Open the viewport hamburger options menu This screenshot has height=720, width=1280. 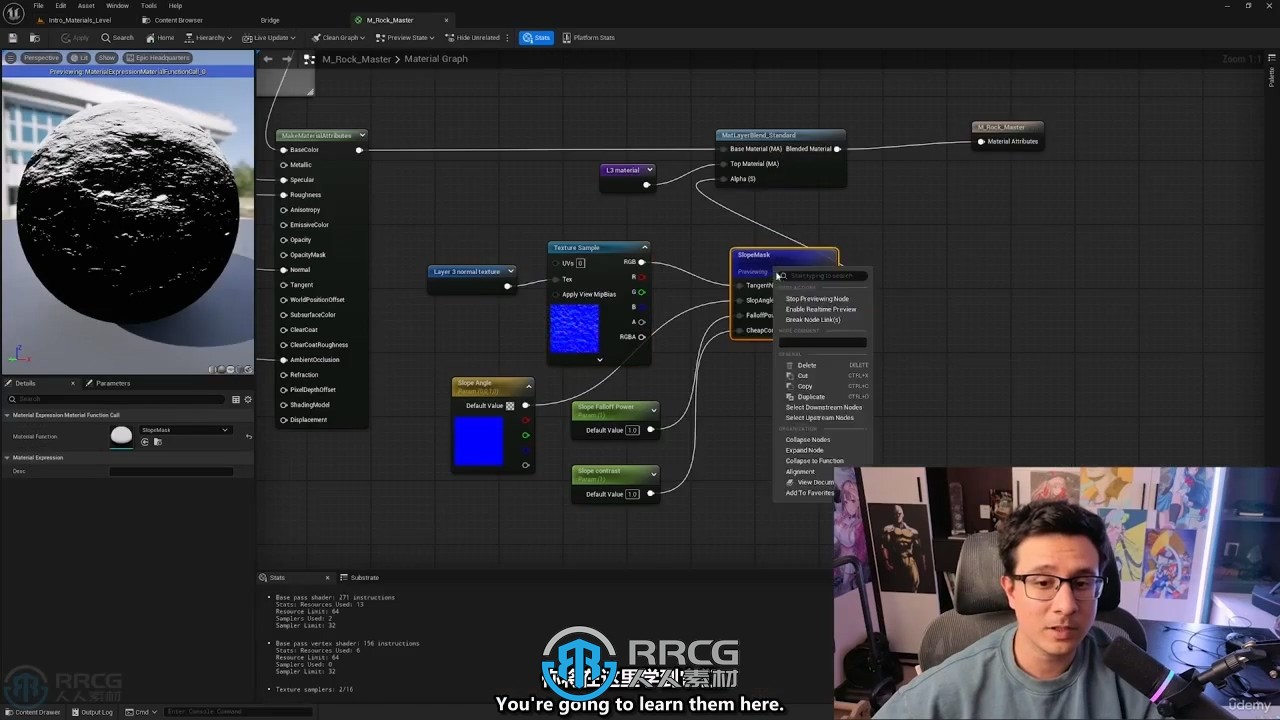coord(11,58)
